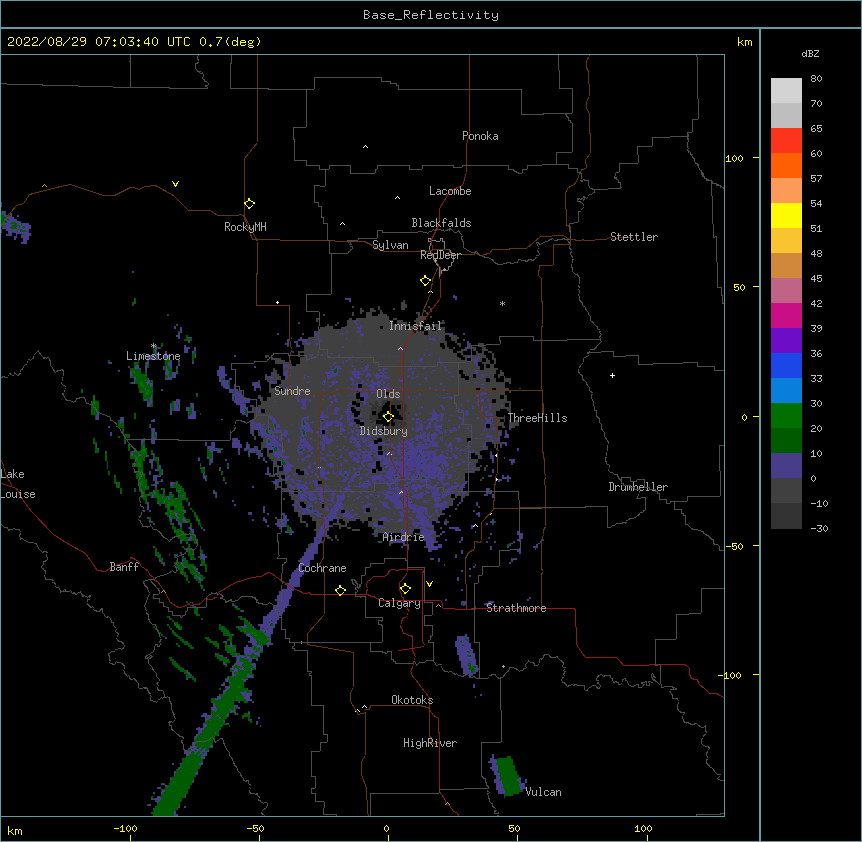Click the 80 value on dBZ legend
This screenshot has width=862, height=842.
[x=816, y=78]
